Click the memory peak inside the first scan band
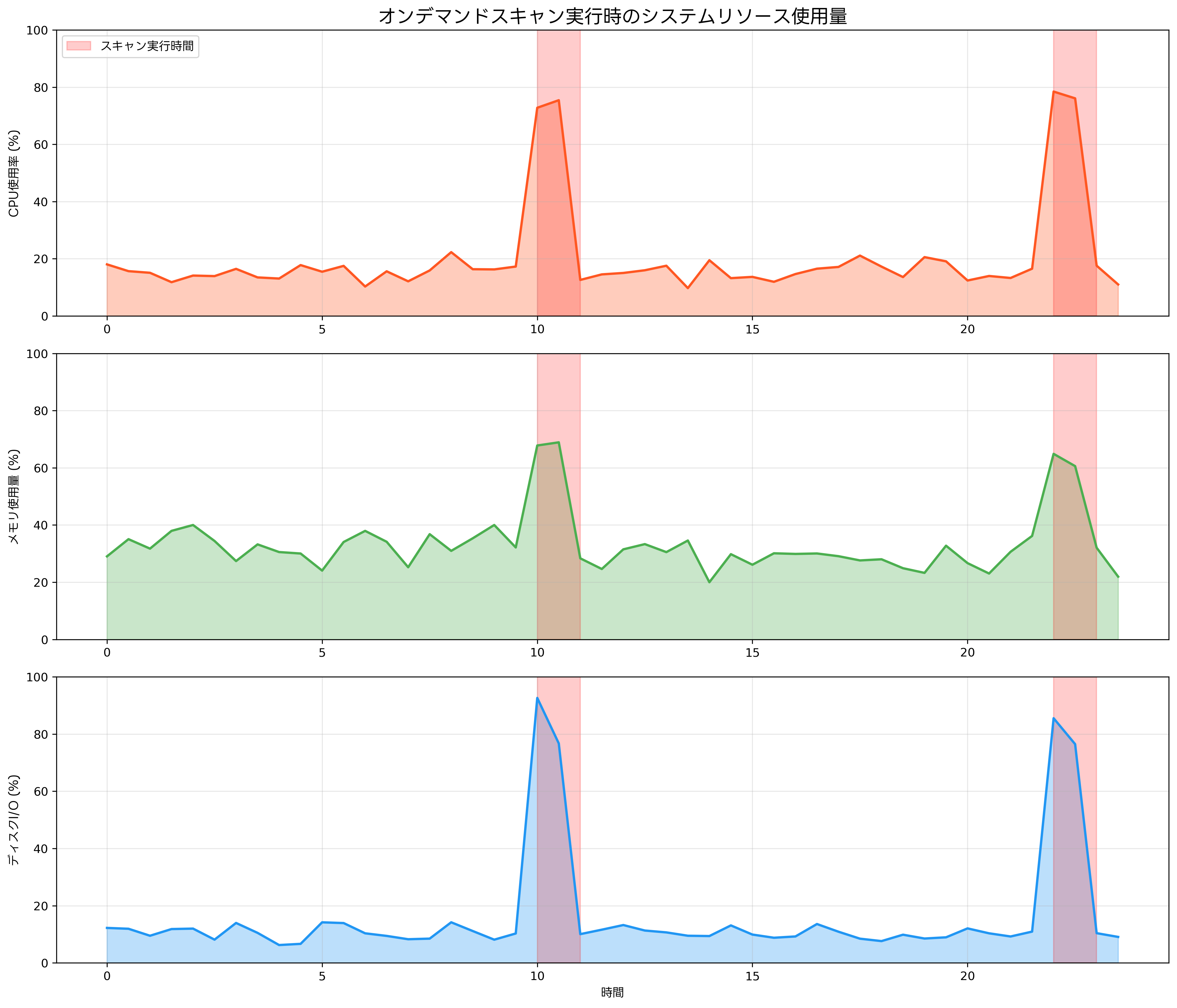The width and height of the screenshot is (1177, 1008). pos(558,442)
